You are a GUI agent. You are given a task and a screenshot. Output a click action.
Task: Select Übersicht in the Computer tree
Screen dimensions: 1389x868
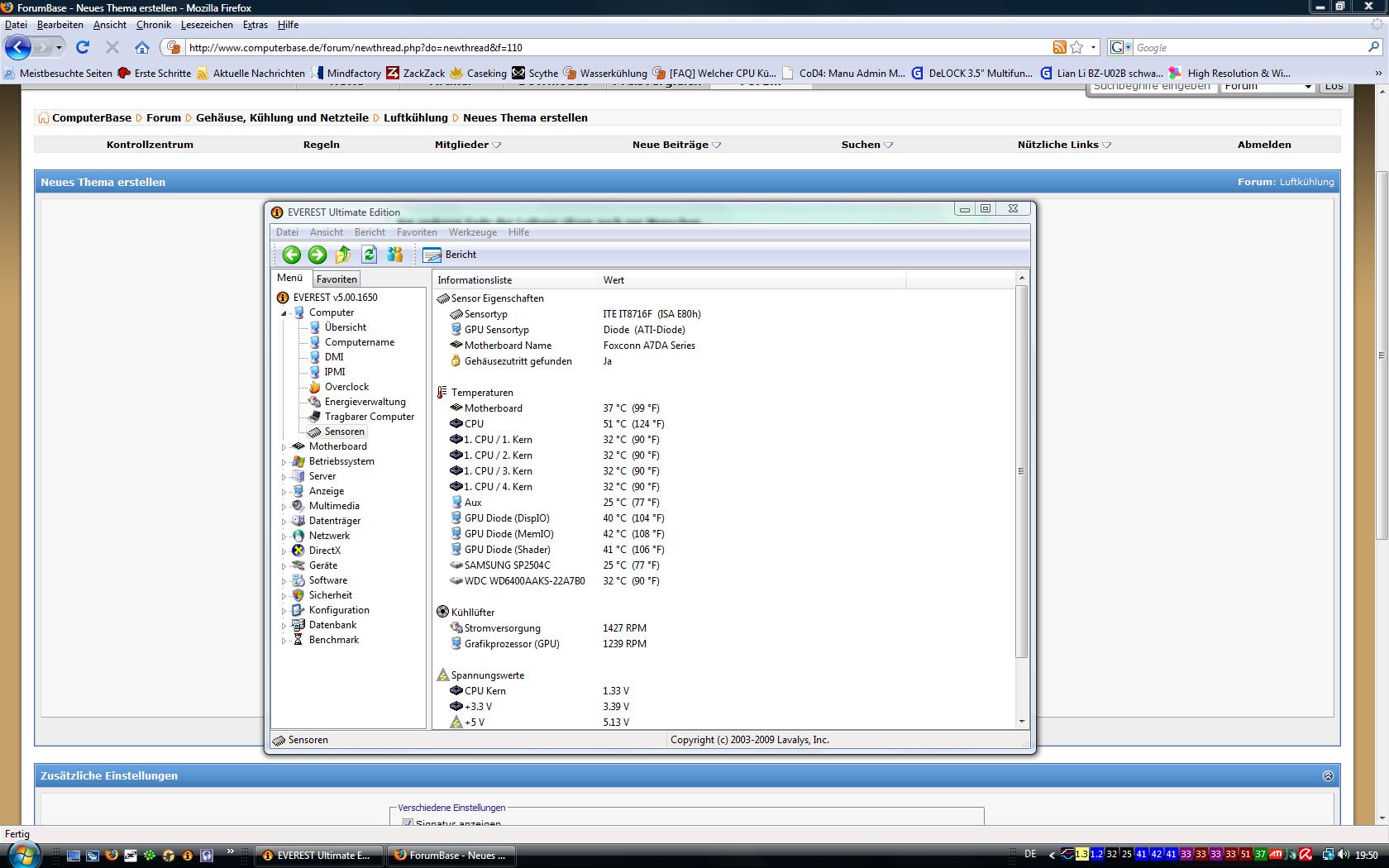[x=345, y=327]
